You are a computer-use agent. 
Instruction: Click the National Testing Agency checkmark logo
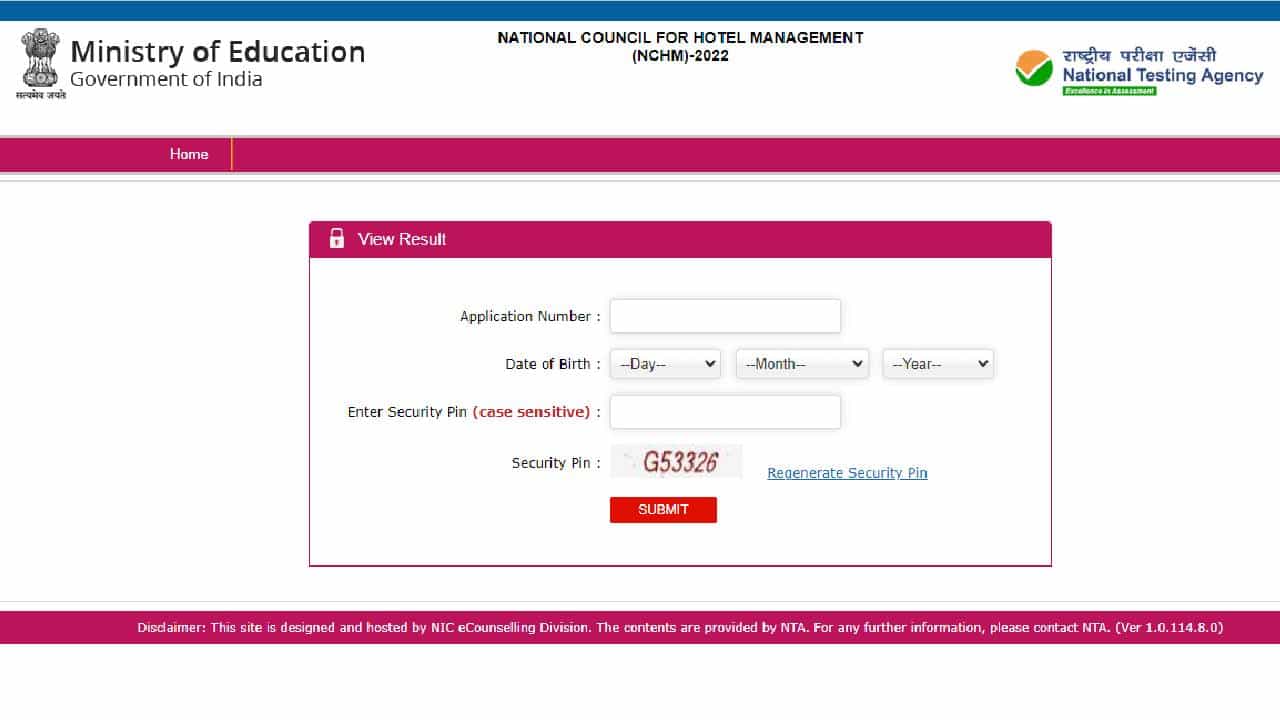point(1034,68)
